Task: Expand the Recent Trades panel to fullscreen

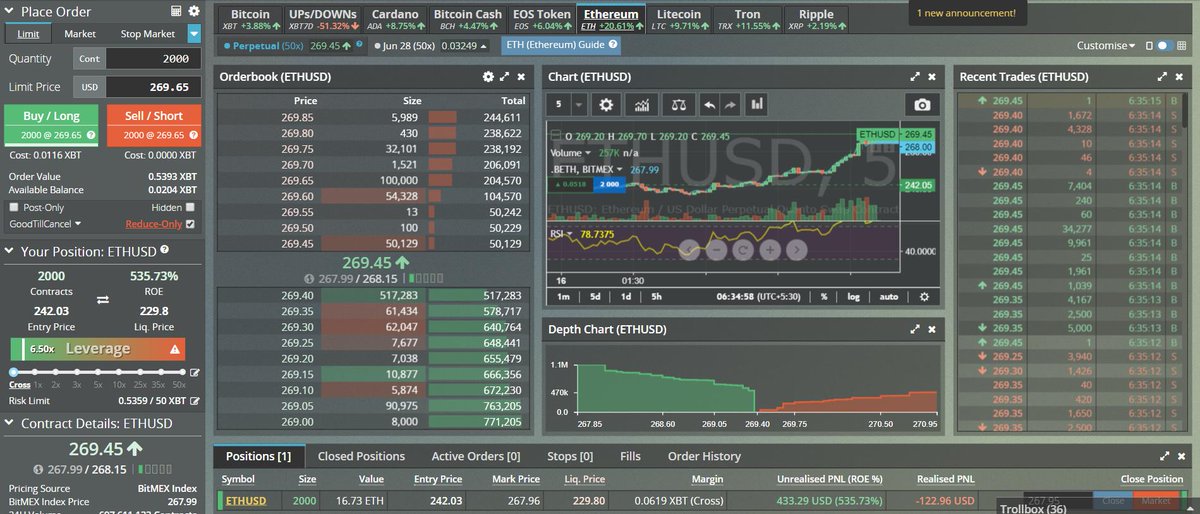Action: point(1163,76)
